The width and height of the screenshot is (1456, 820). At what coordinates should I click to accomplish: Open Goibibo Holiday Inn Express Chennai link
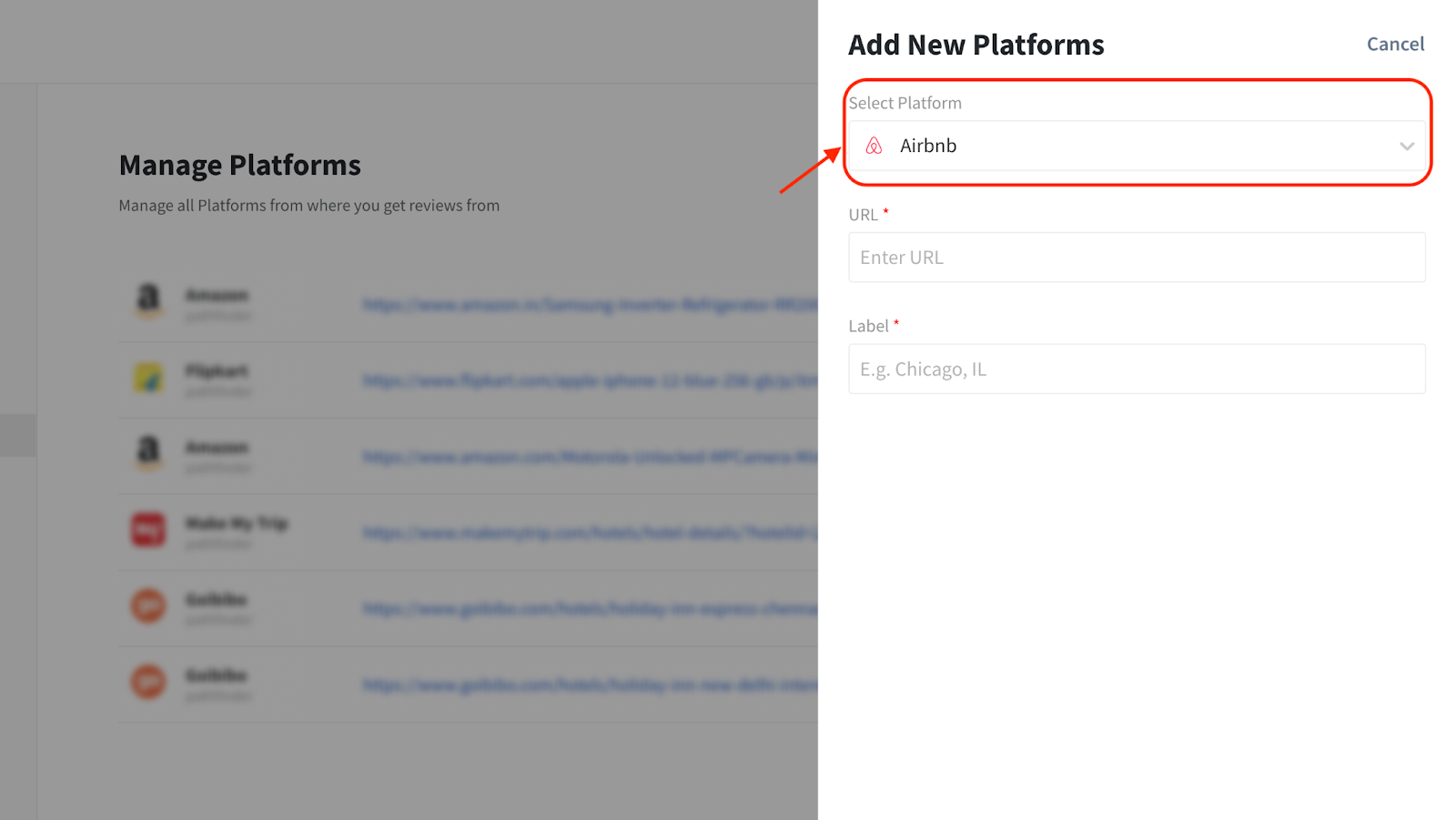click(x=590, y=609)
